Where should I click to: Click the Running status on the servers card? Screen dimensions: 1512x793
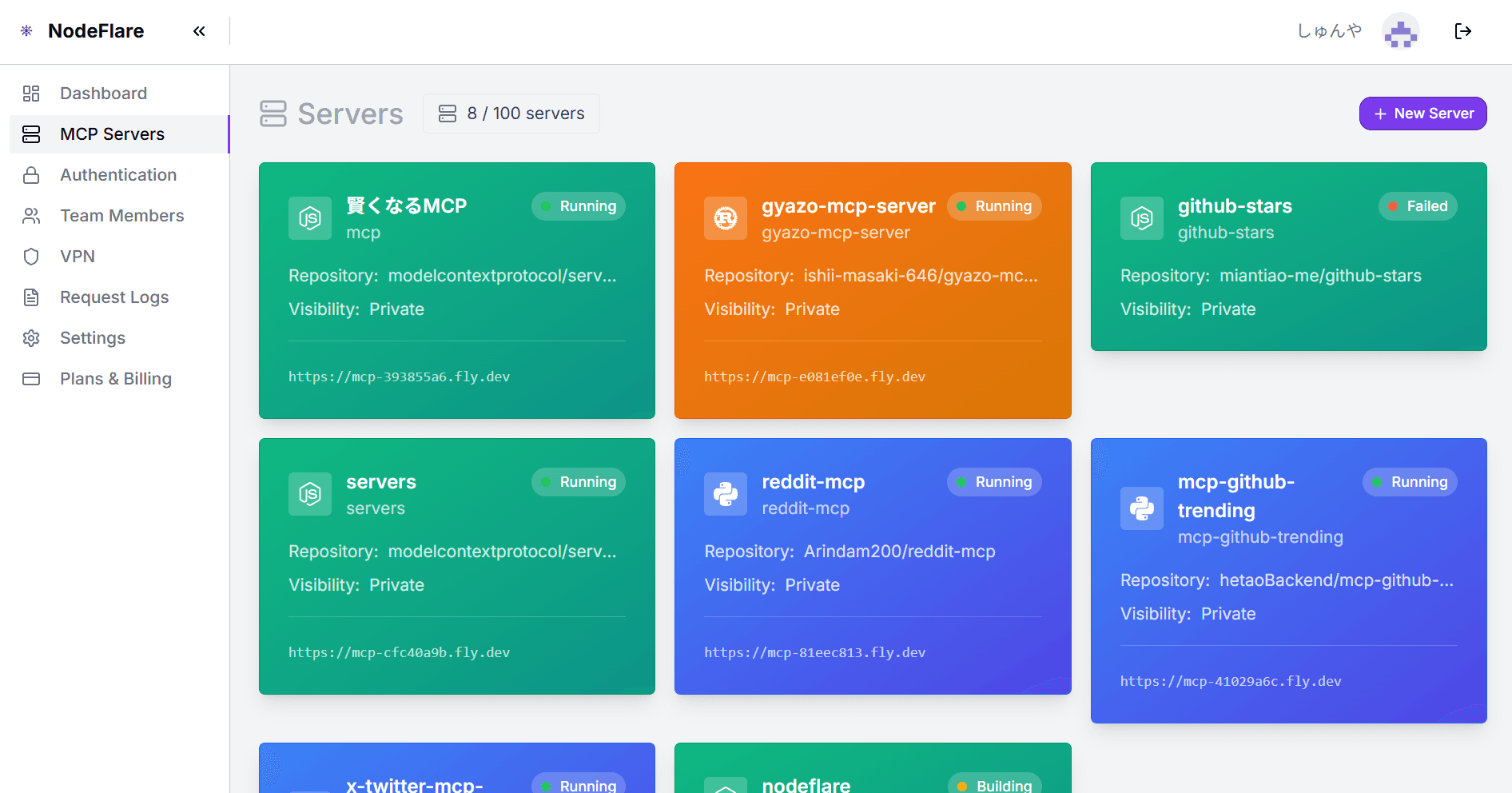click(579, 482)
